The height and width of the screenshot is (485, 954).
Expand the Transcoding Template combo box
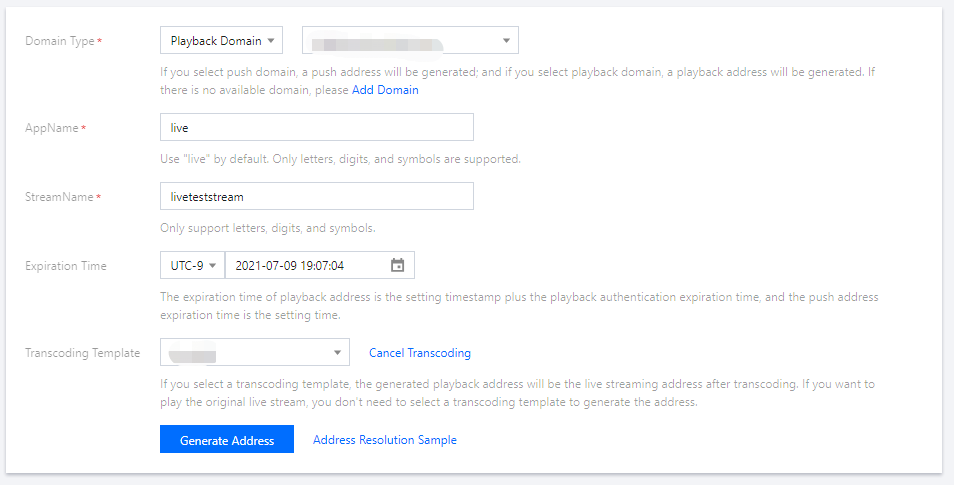(x=254, y=352)
